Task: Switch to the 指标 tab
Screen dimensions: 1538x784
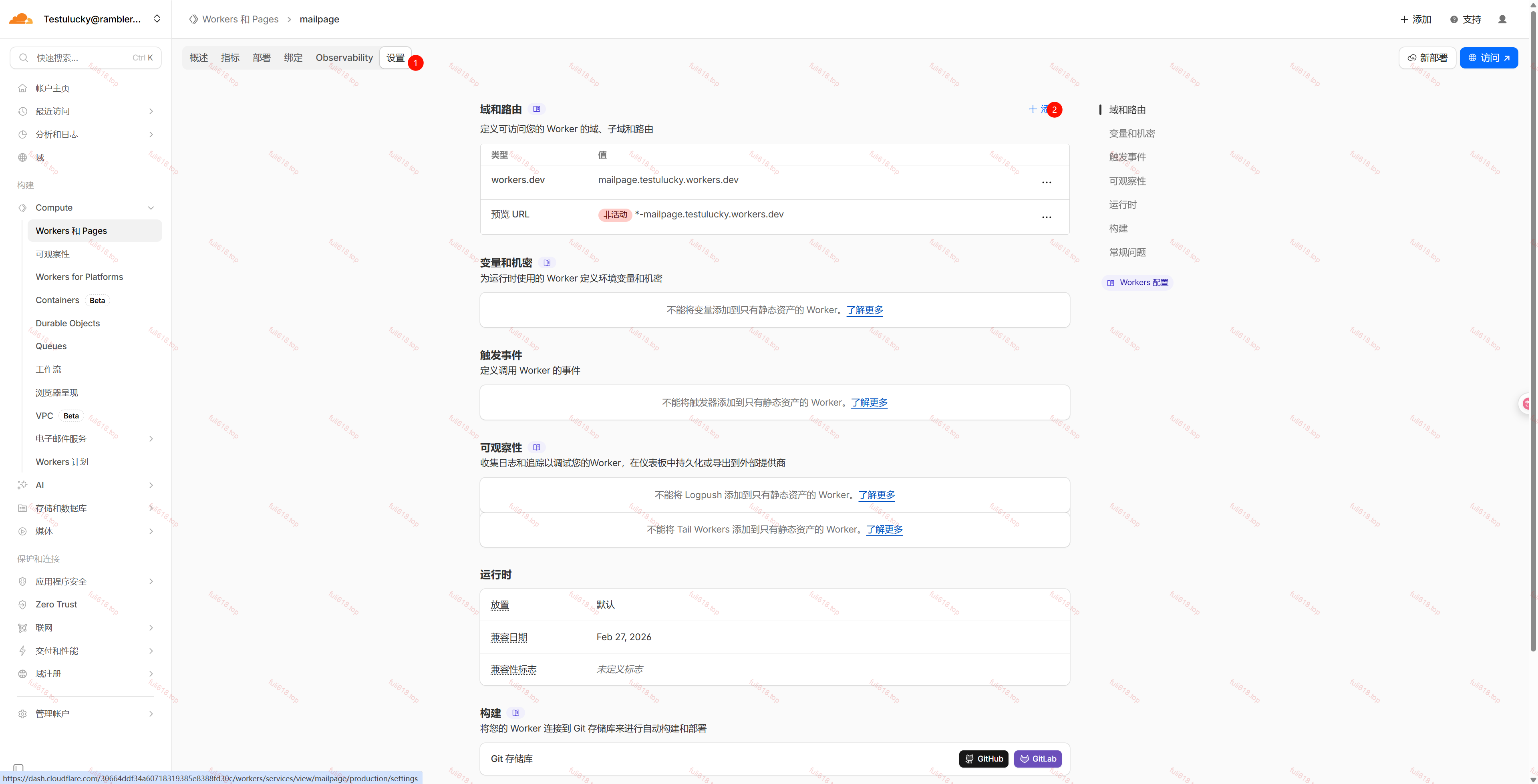Action: pyautogui.click(x=230, y=57)
